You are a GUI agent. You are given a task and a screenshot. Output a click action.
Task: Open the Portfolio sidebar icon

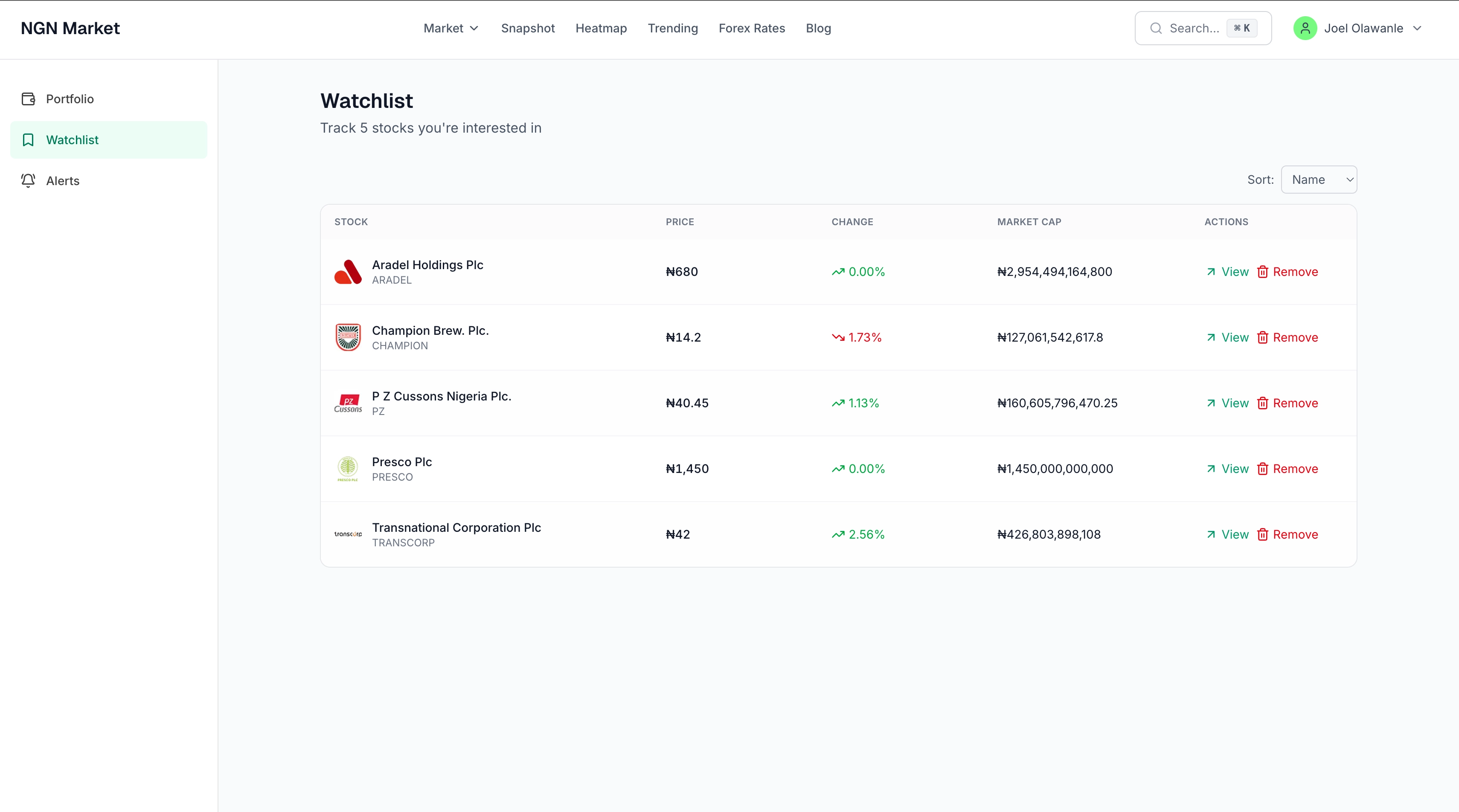click(28, 99)
